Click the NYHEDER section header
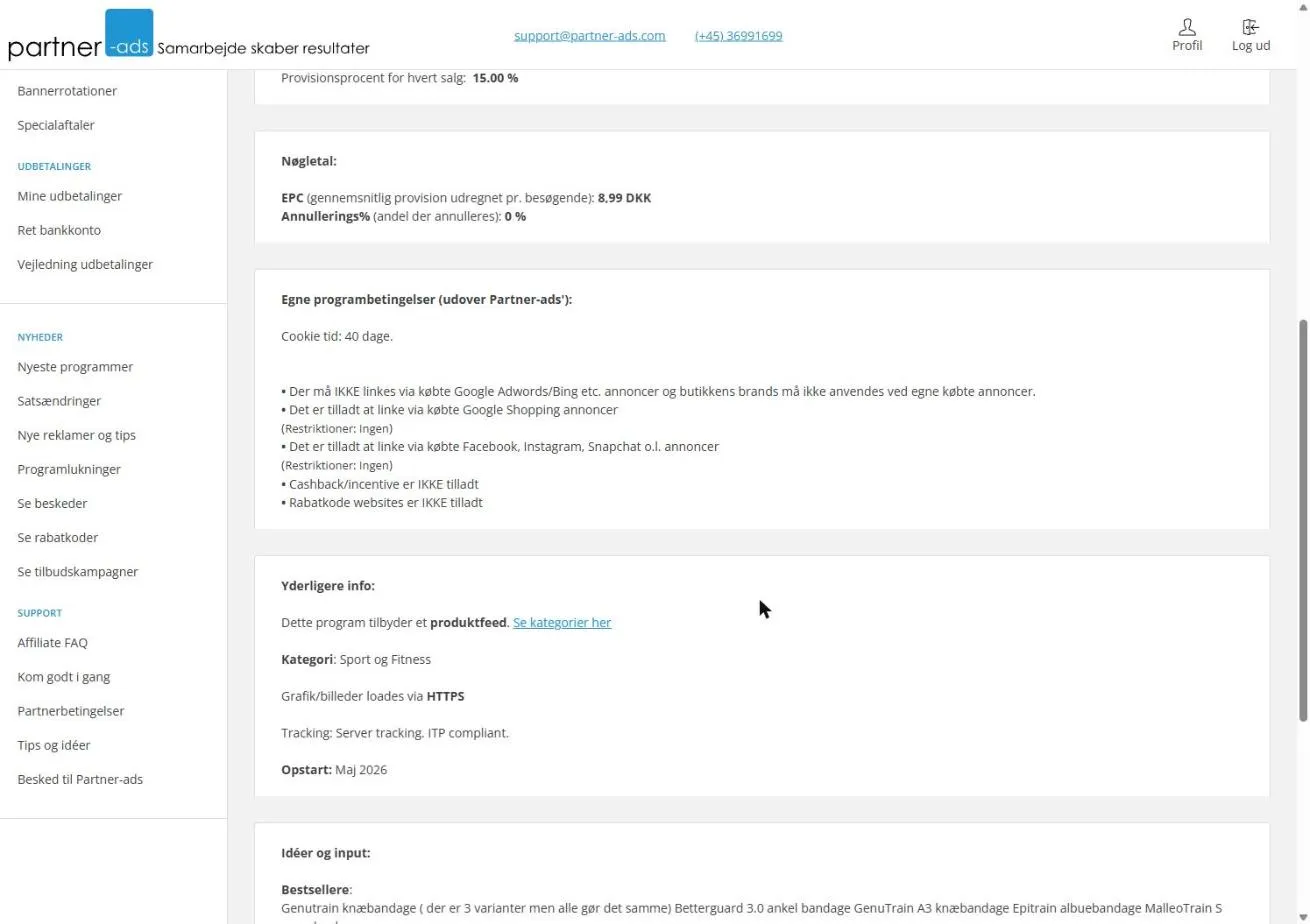Image resolution: width=1310 pixels, height=924 pixels. 40,337
